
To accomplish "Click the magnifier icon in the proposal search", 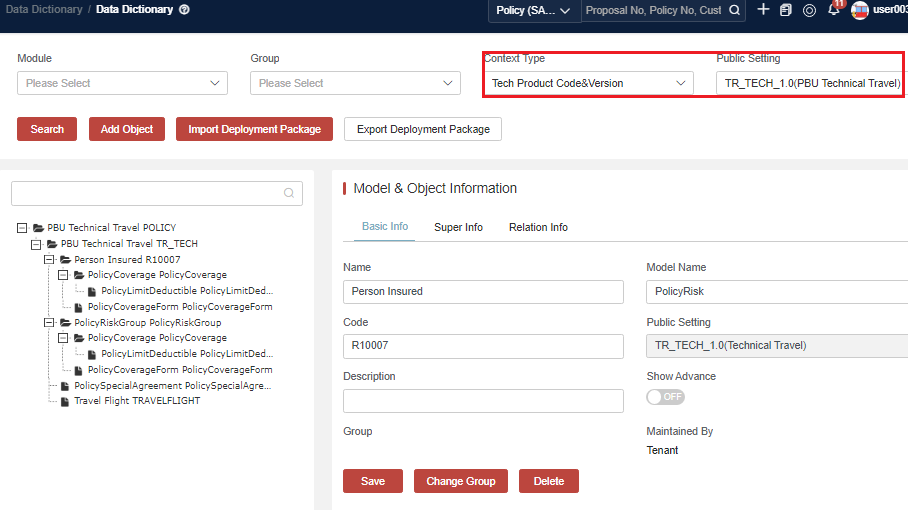I will pyautogui.click(x=735, y=10).
